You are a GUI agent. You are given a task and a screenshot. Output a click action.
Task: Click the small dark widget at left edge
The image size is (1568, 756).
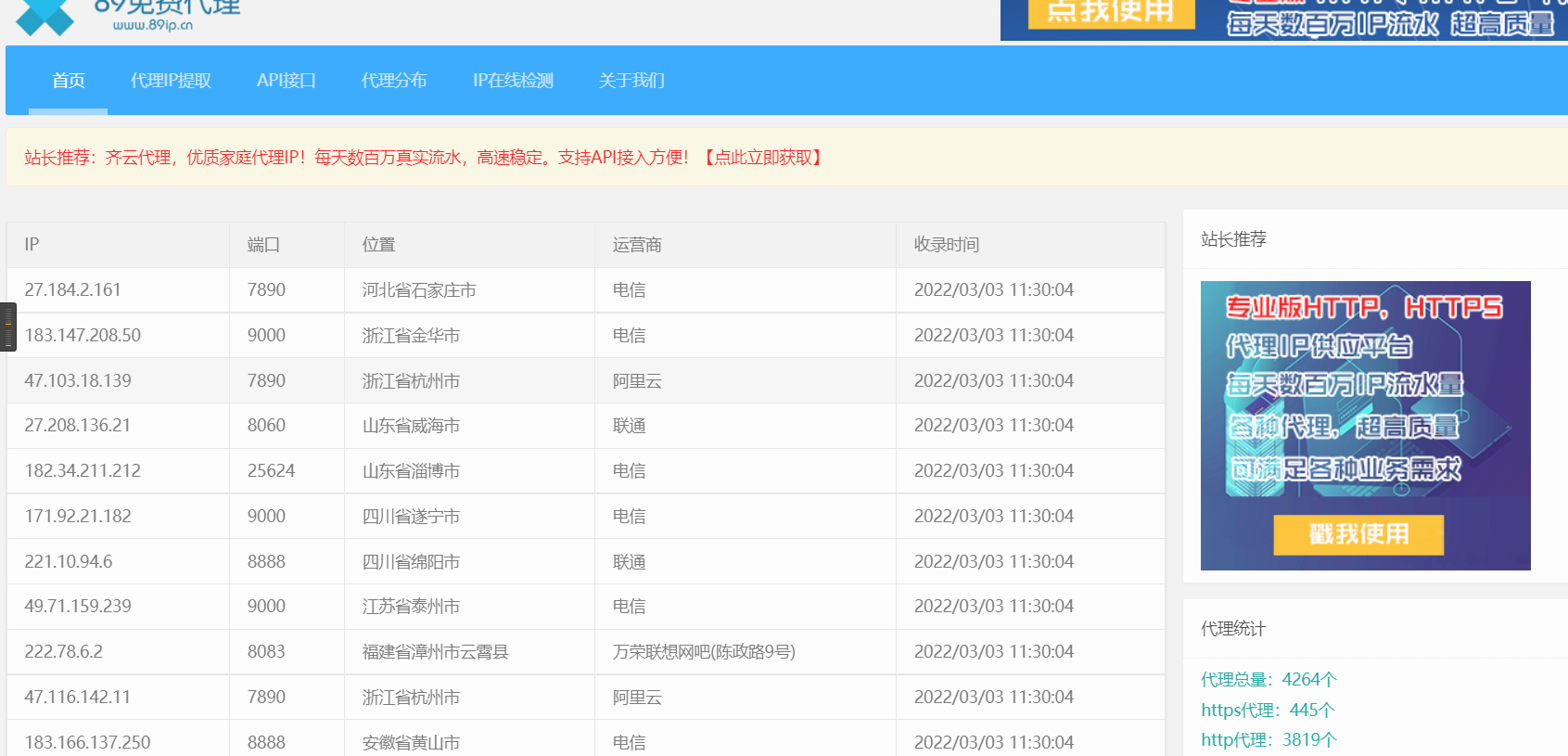click(x=8, y=327)
